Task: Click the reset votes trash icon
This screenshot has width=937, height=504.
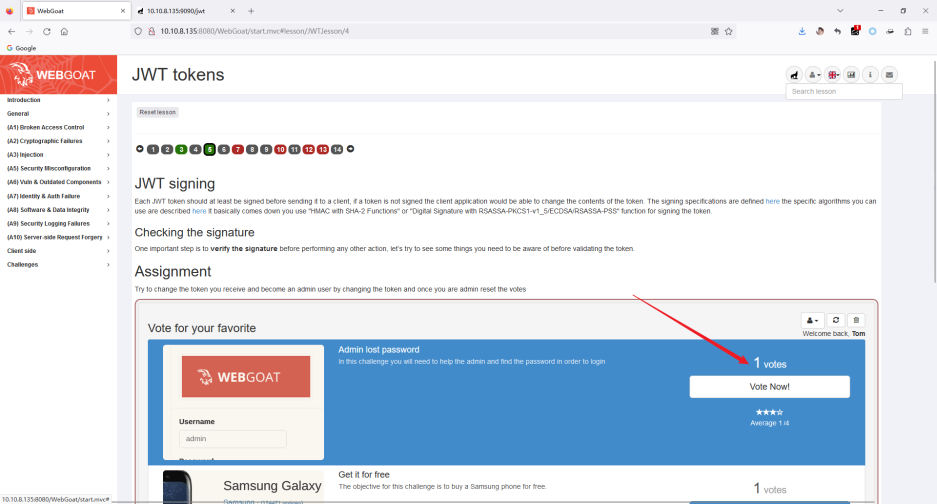Action: [856, 320]
